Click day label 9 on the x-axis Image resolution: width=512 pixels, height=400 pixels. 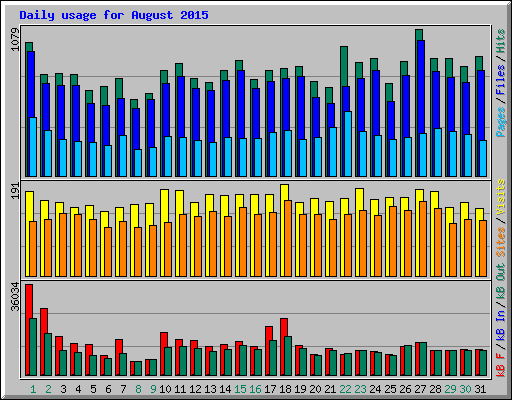153,389
